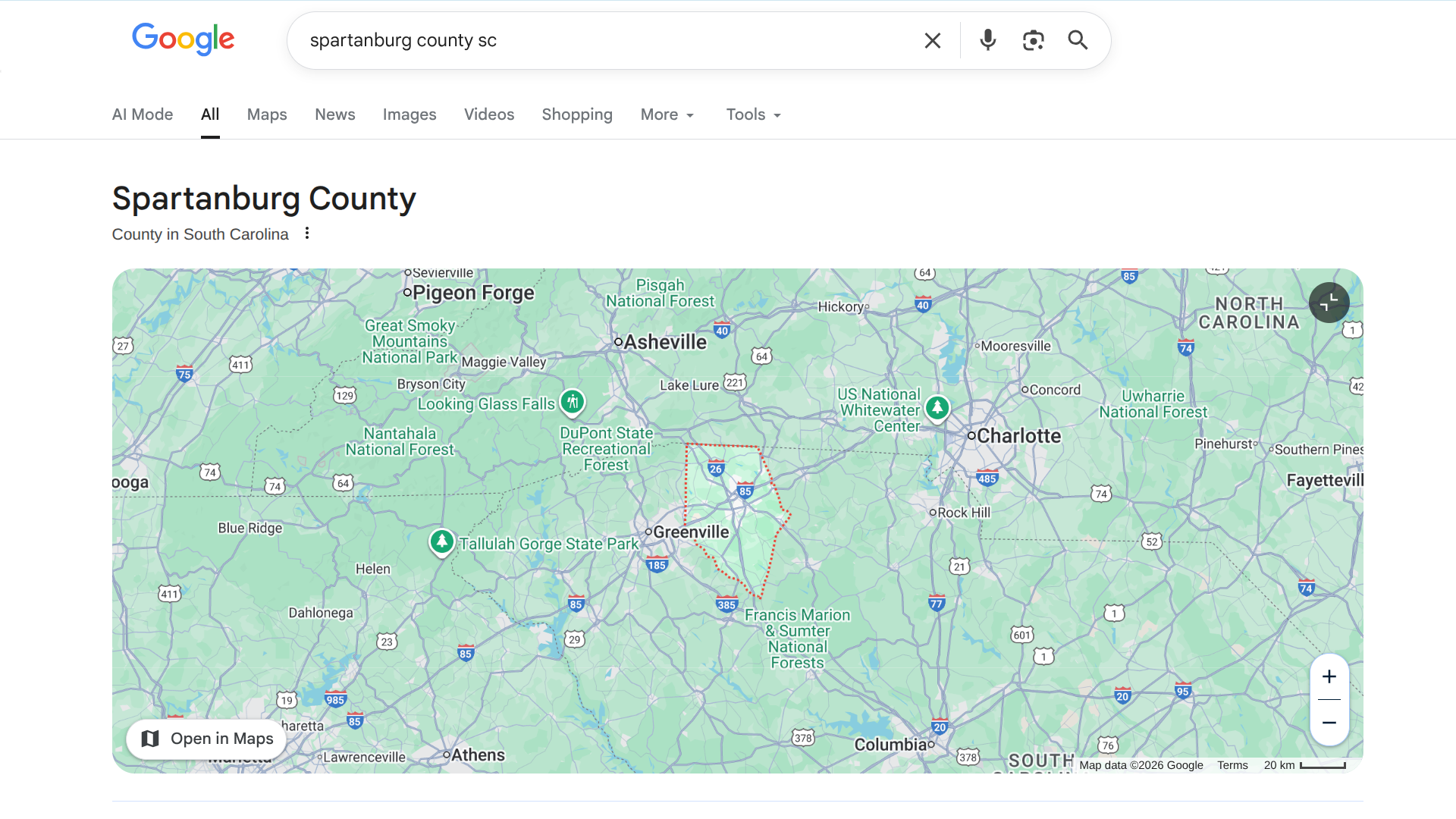Select the Tallulah Gorge State Park pin
Image resolution: width=1456 pixels, height=819 pixels.
coord(442,541)
